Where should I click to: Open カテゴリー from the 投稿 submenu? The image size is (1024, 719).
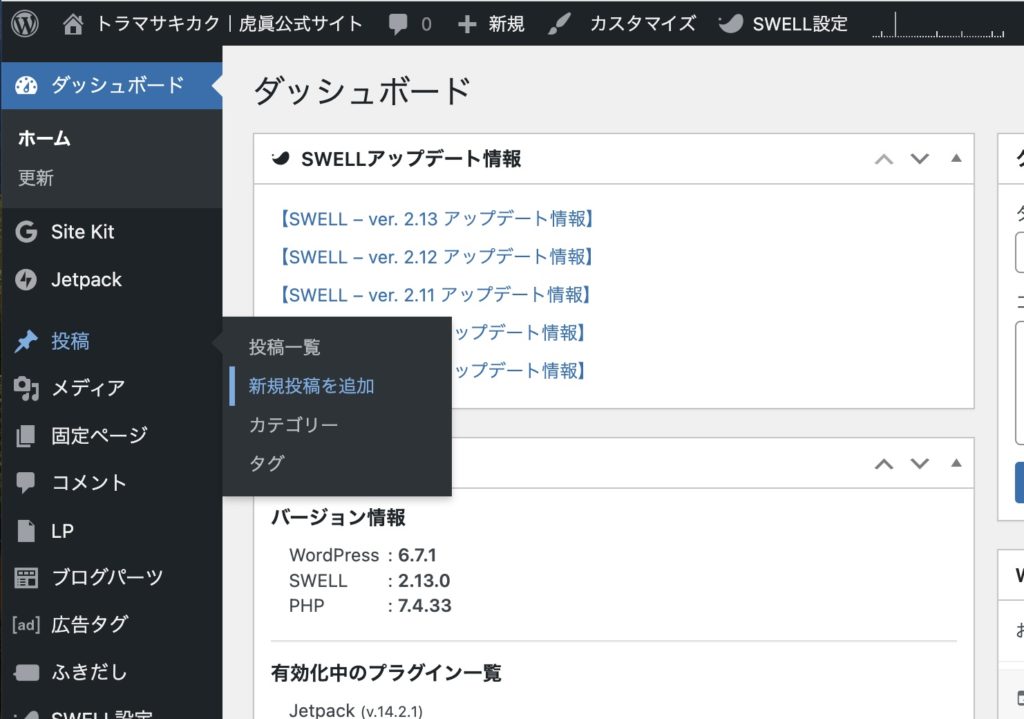295,424
